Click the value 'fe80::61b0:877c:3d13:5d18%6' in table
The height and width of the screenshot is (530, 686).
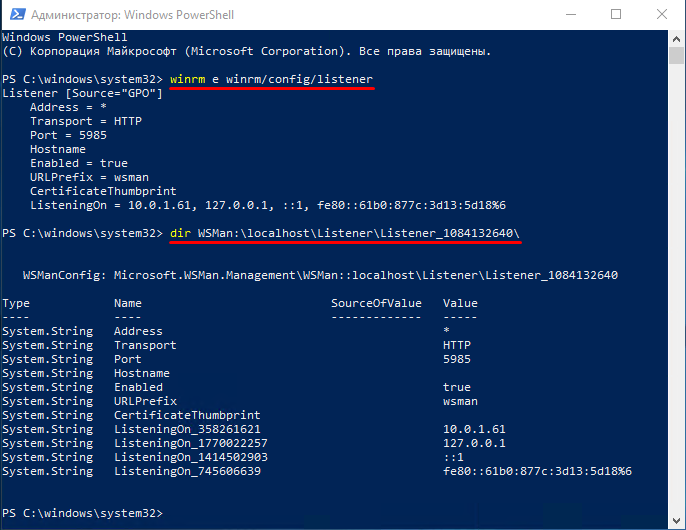click(x=537, y=471)
